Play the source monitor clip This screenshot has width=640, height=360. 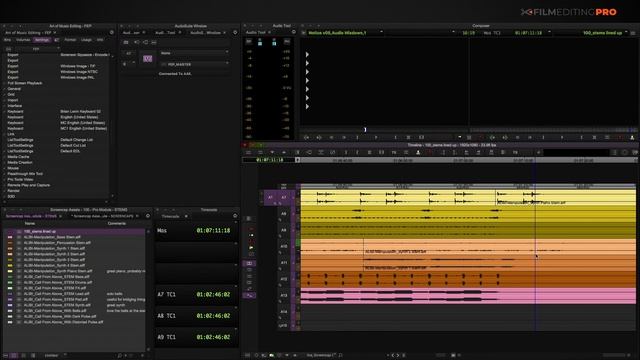coord(376,138)
